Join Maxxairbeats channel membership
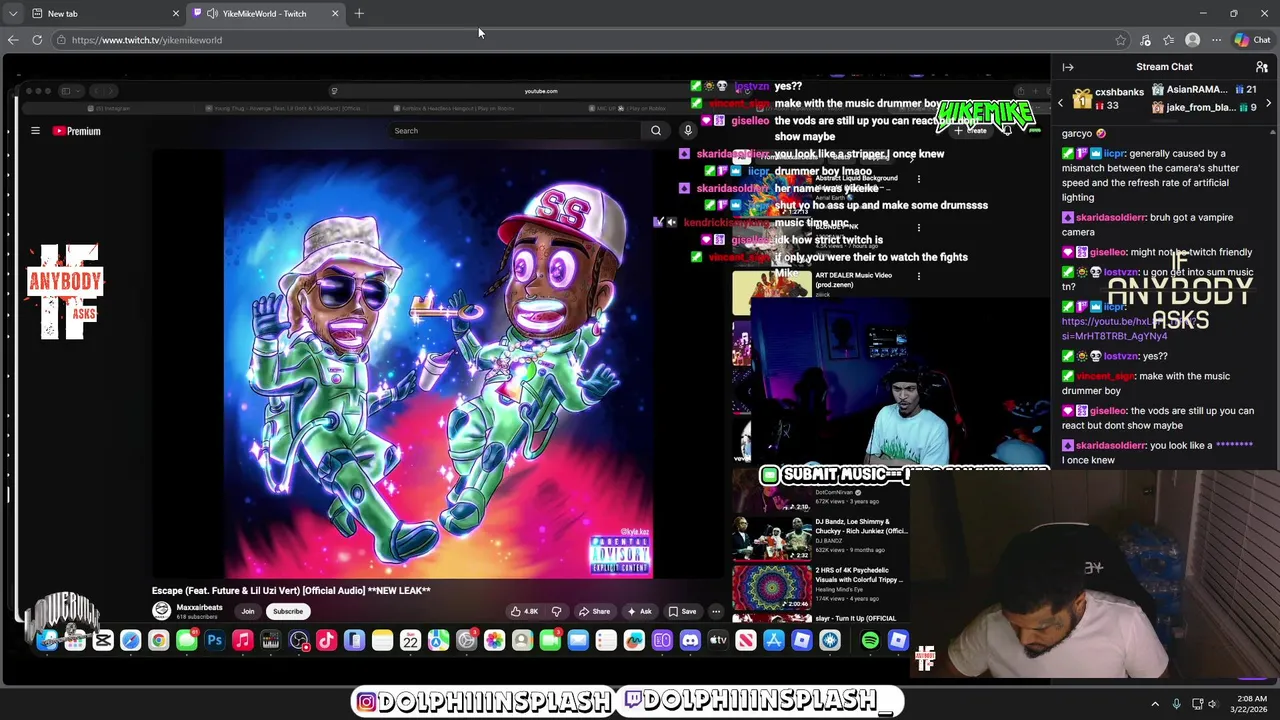The width and height of the screenshot is (1280, 720). tap(248, 612)
